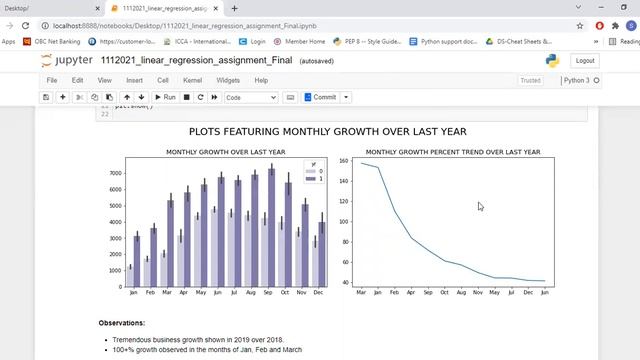
Task: Click the Logout button
Action: coord(585,60)
